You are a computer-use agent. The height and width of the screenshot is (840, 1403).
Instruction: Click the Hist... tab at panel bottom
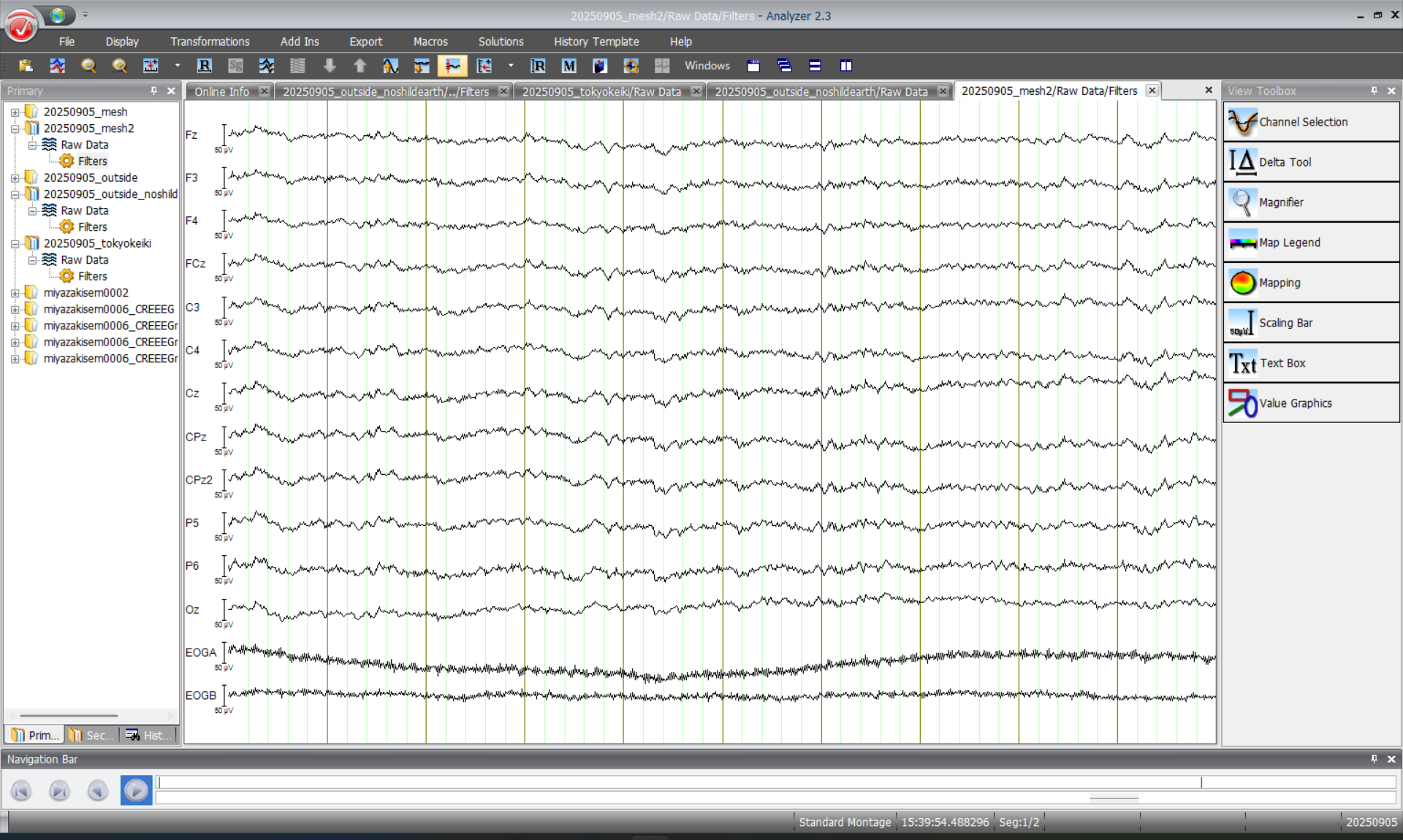(x=150, y=735)
